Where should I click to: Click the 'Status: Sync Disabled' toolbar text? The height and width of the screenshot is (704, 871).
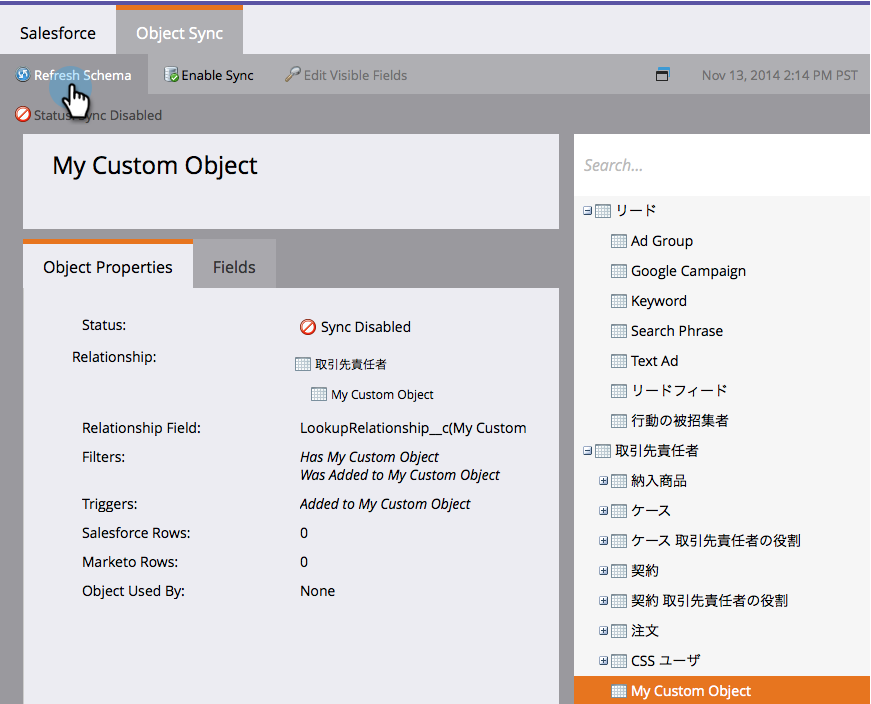(x=98, y=115)
